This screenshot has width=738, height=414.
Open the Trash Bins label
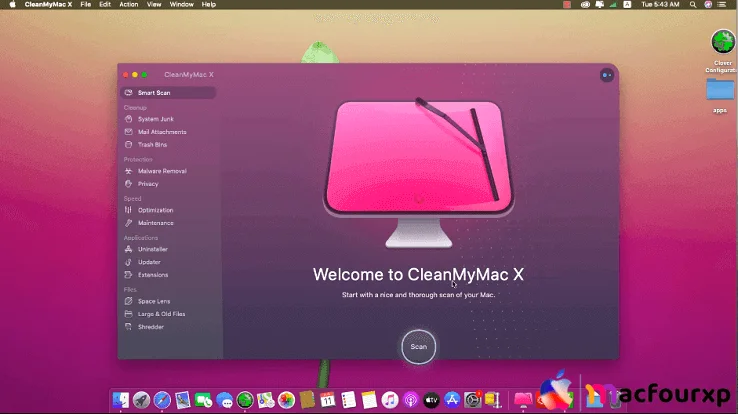pyautogui.click(x=152, y=144)
